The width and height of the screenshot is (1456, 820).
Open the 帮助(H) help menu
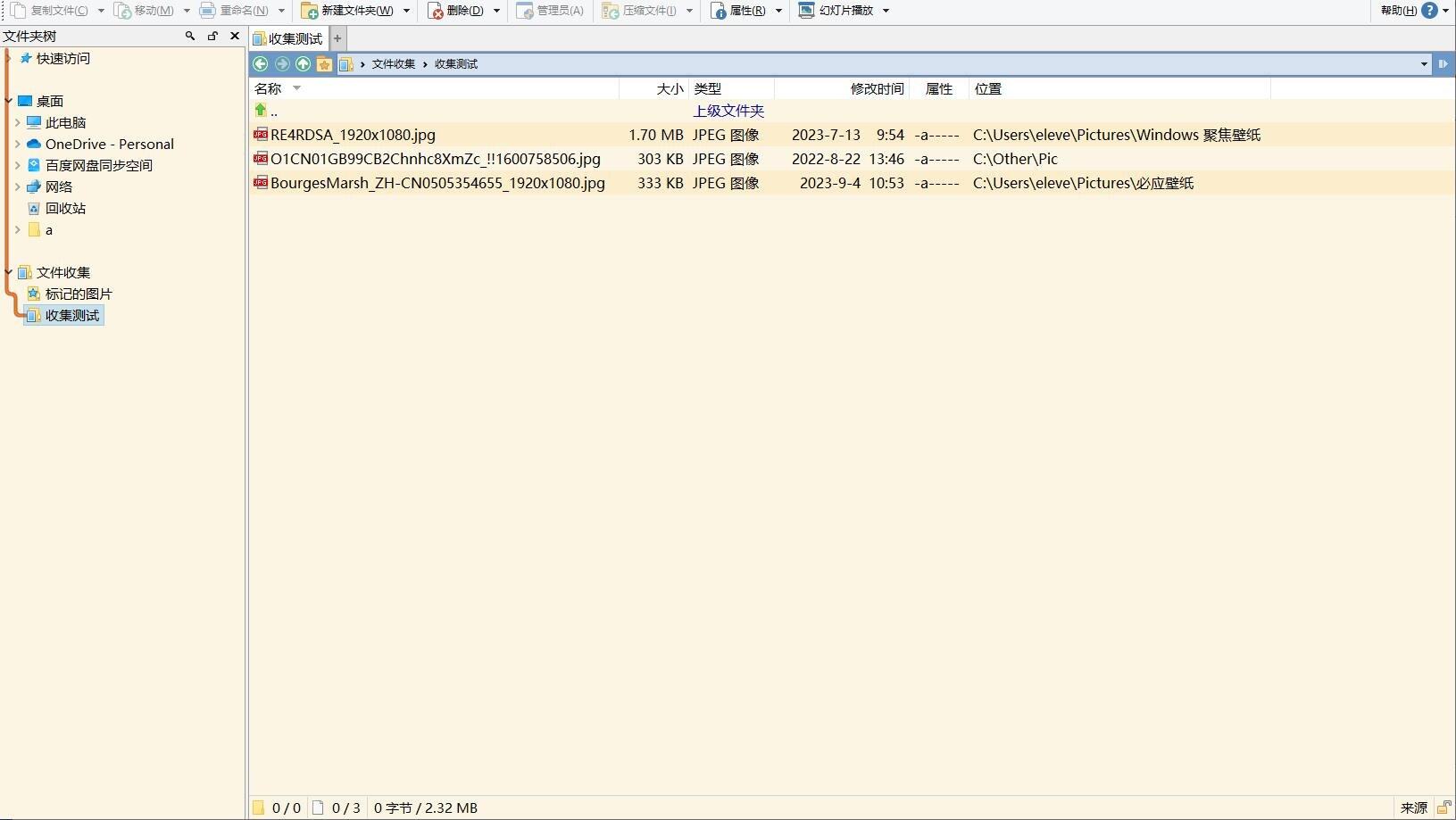pyautogui.click(x=1398, y=11)
